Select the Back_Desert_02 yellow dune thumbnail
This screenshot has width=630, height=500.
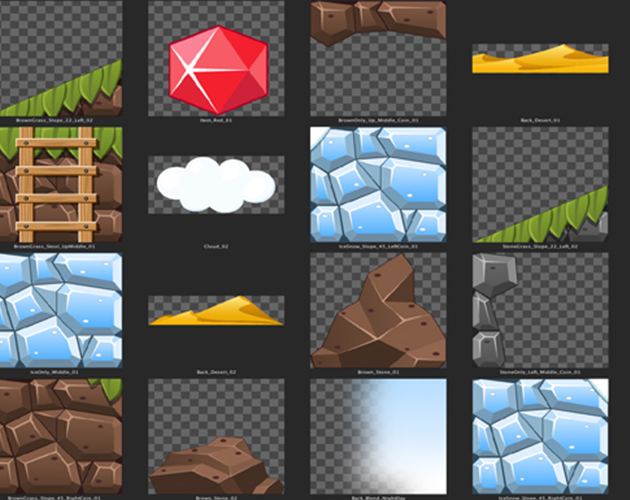point(216,311)
